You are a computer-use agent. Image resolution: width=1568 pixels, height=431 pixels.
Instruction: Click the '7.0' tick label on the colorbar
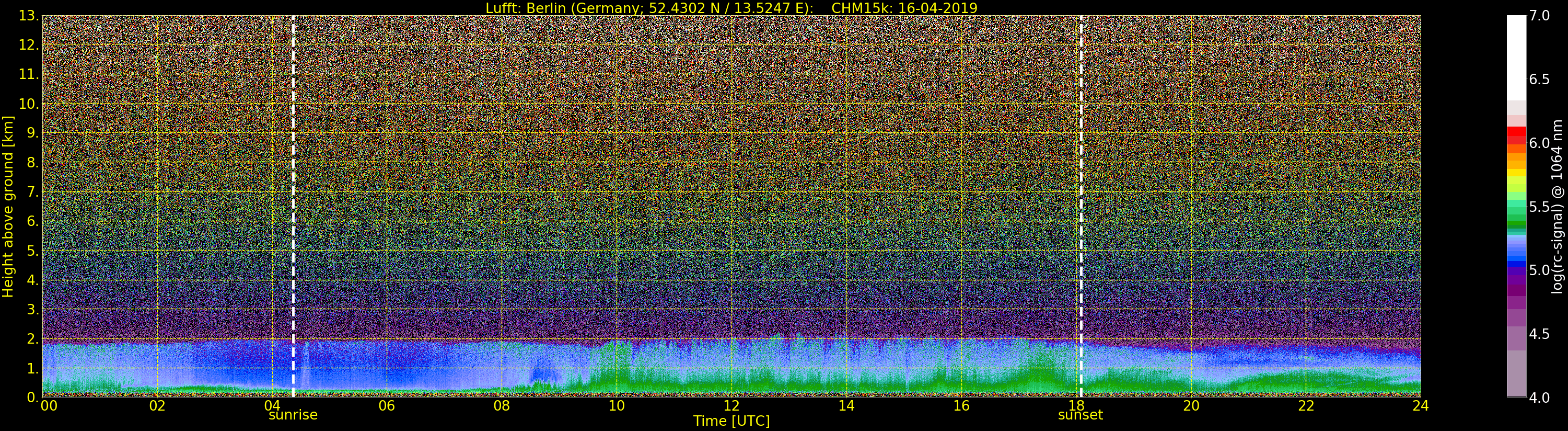[1539, 16]
